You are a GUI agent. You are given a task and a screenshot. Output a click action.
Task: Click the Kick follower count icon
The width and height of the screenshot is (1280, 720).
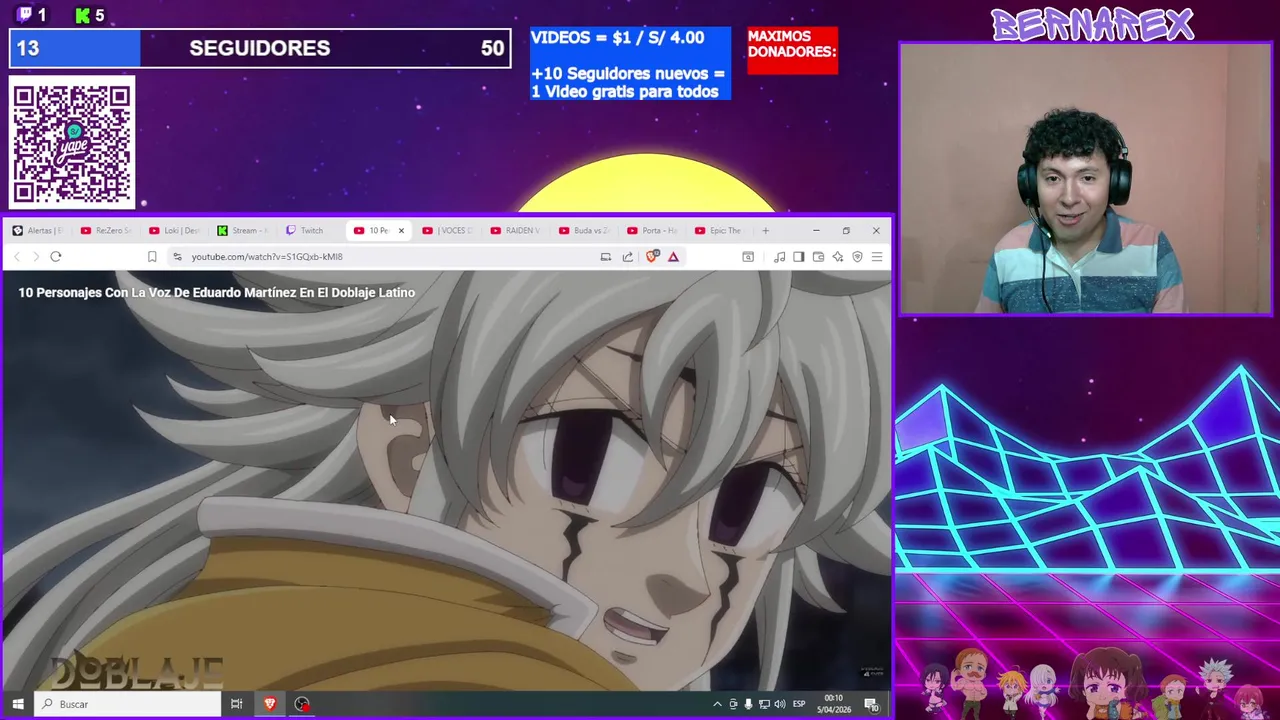click(x=83, y=15)
